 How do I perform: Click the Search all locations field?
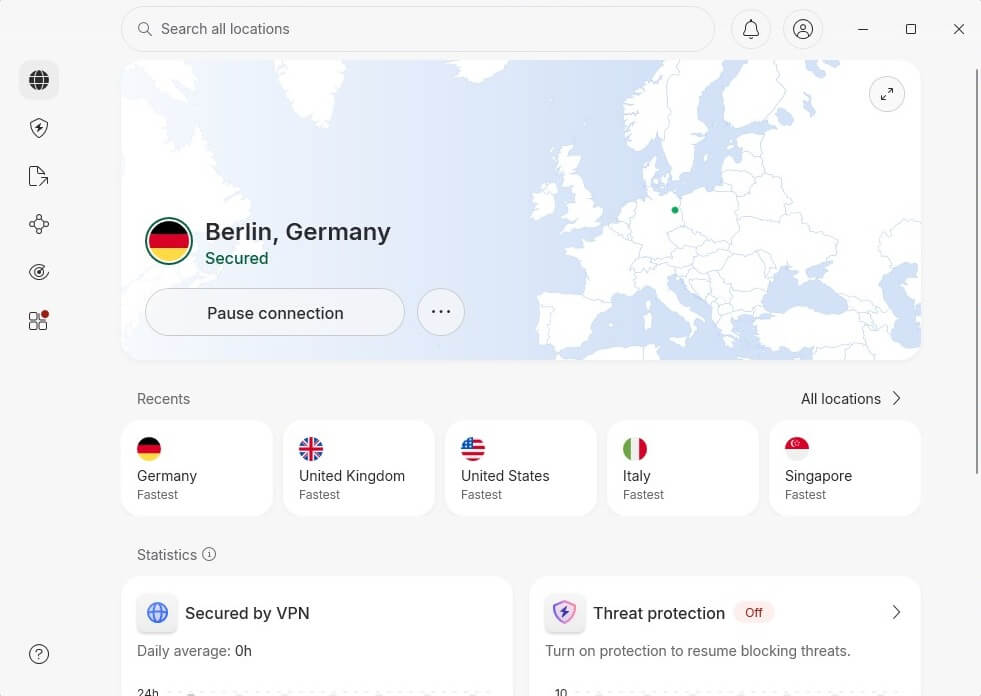pyautogui.click(x=418, y=29)
